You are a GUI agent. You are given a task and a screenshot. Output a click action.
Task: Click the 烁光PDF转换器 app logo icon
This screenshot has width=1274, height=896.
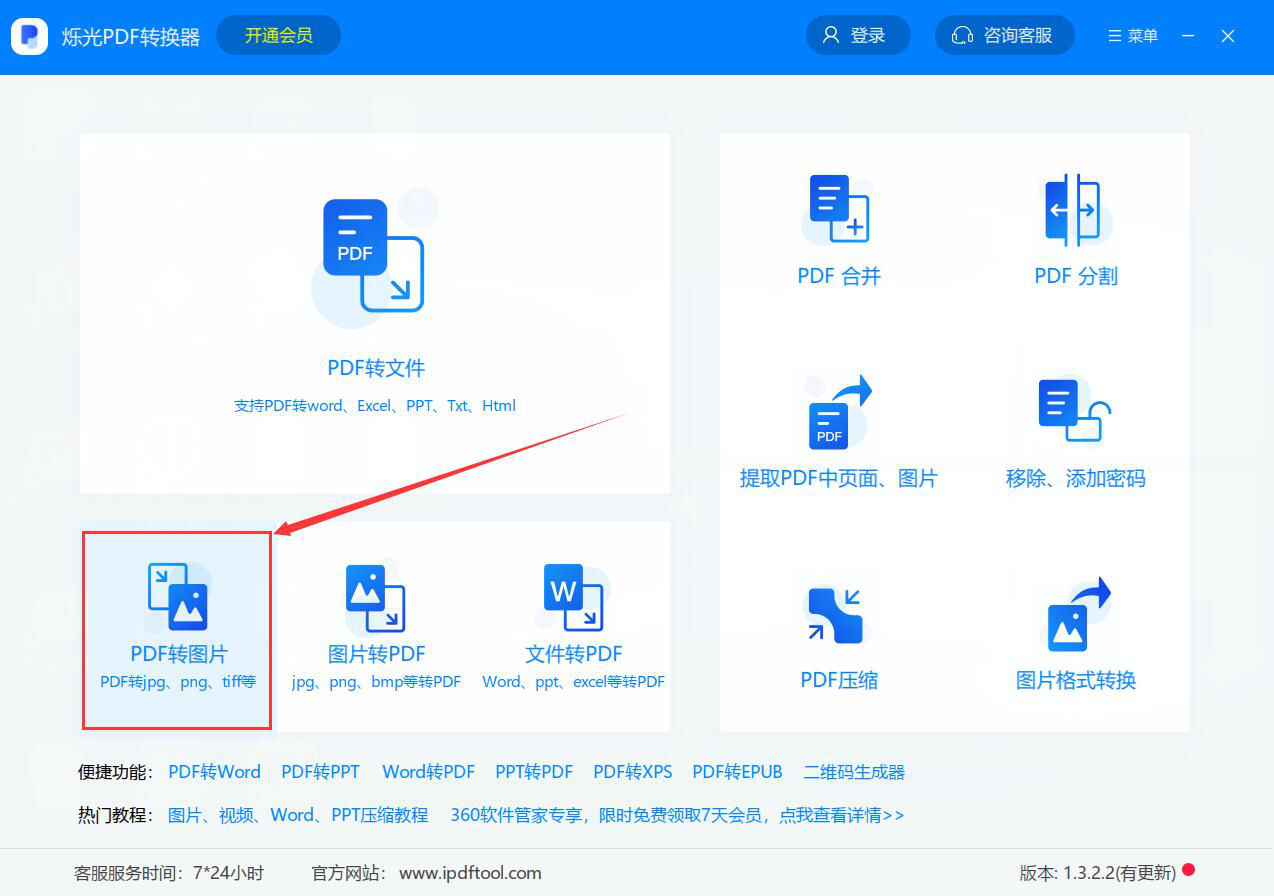[x=30, y=36]
